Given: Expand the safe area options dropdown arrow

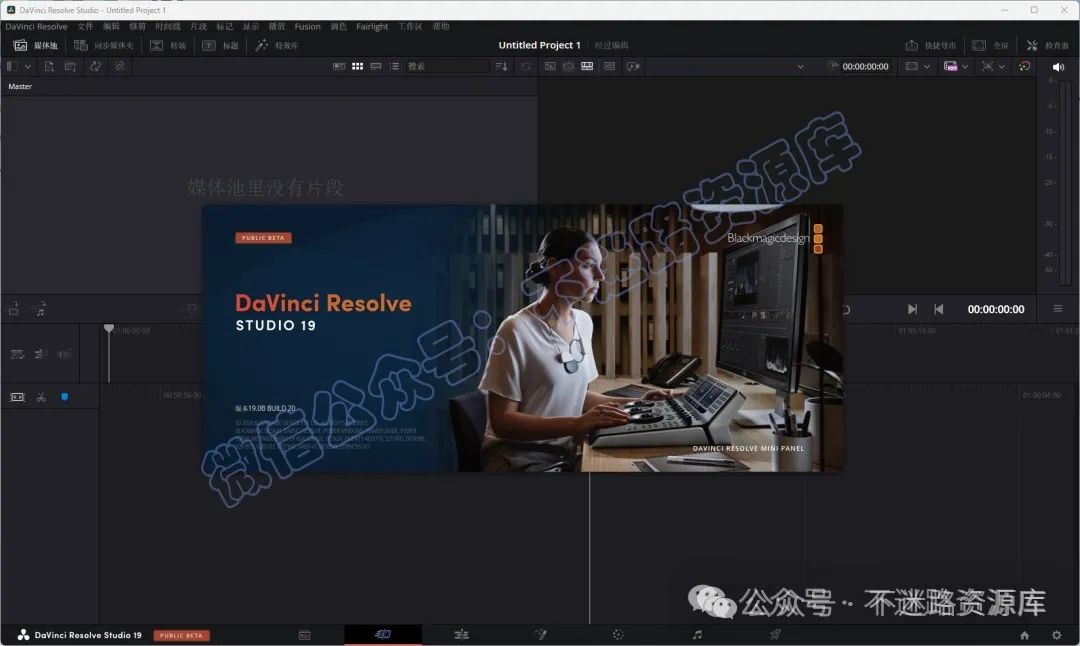Looking at the screenshot, I should [x=926, y=67].
